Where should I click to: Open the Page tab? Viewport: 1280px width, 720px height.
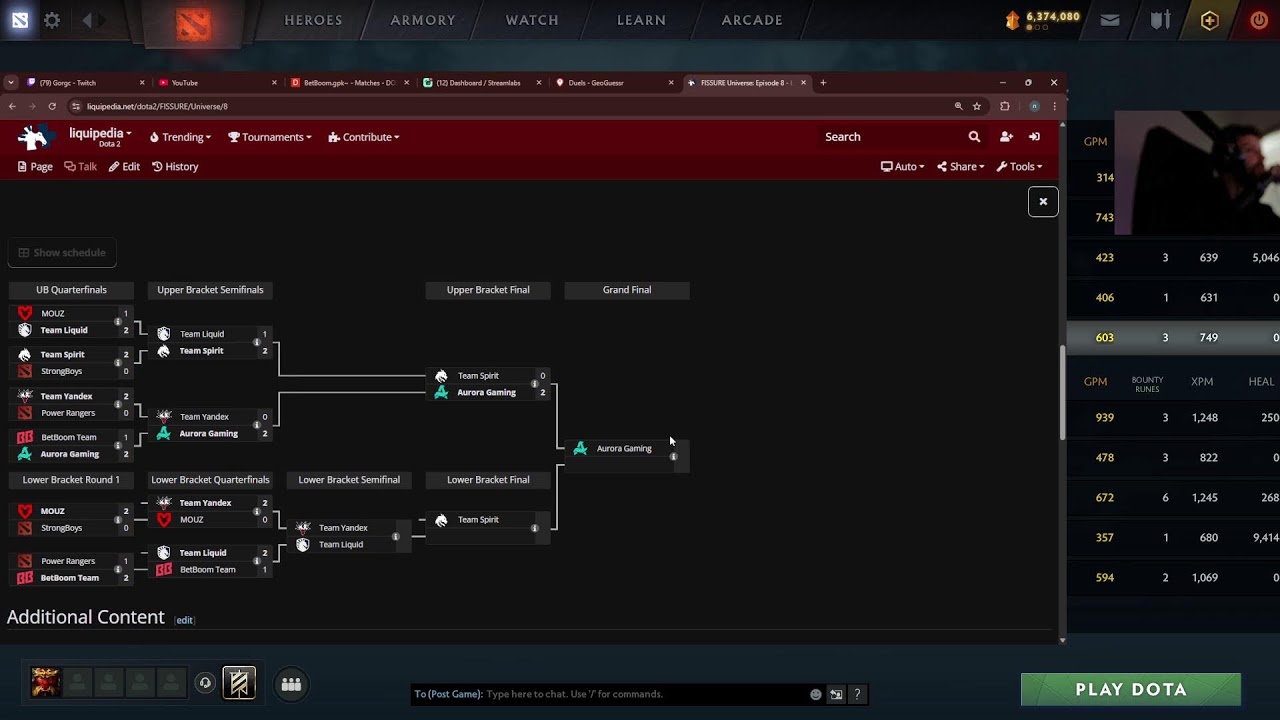pos(35,167)
